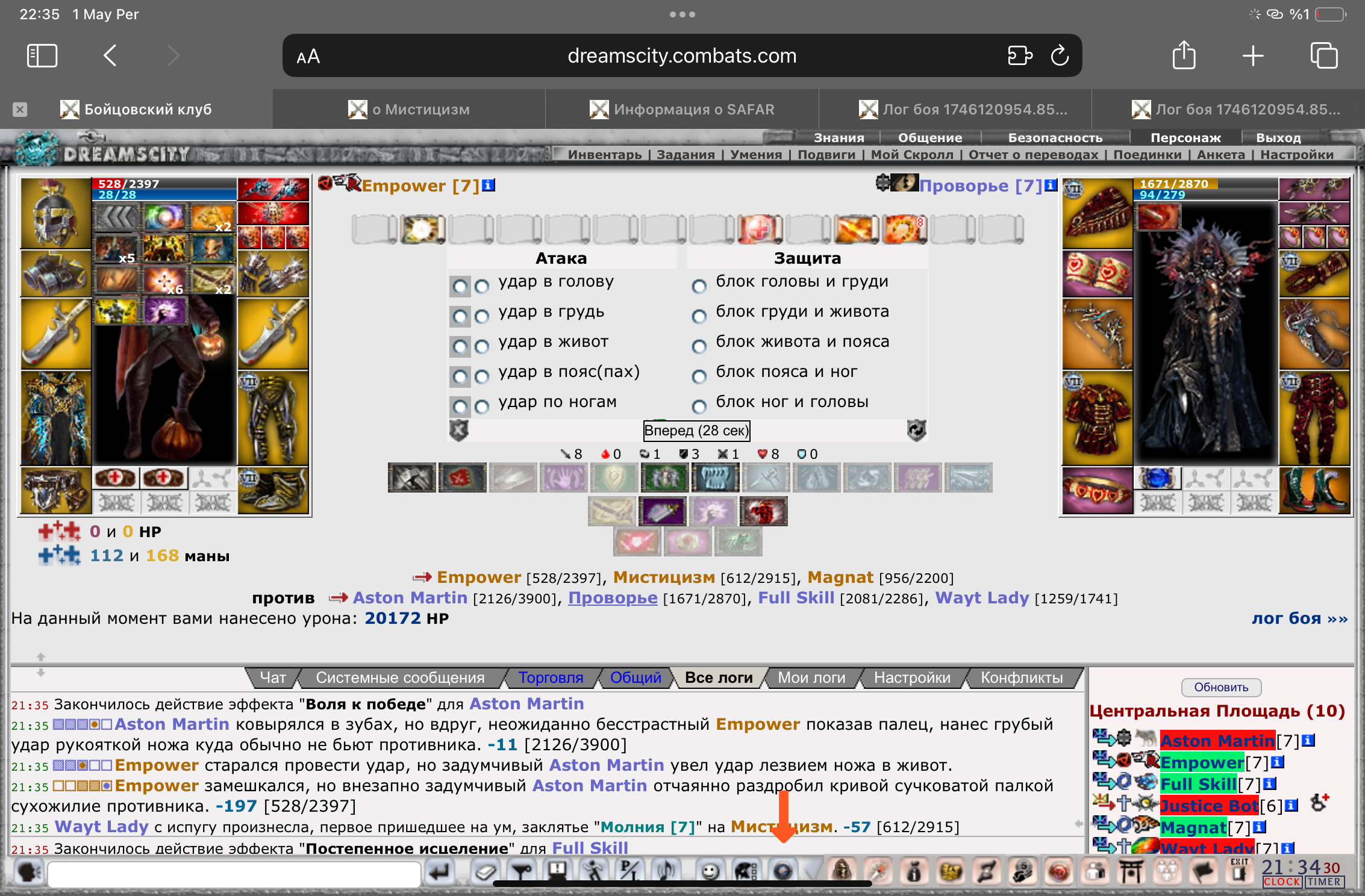Click the chat message input field
This screenshot has width=1365, height=896.
(x=234, y=874)
